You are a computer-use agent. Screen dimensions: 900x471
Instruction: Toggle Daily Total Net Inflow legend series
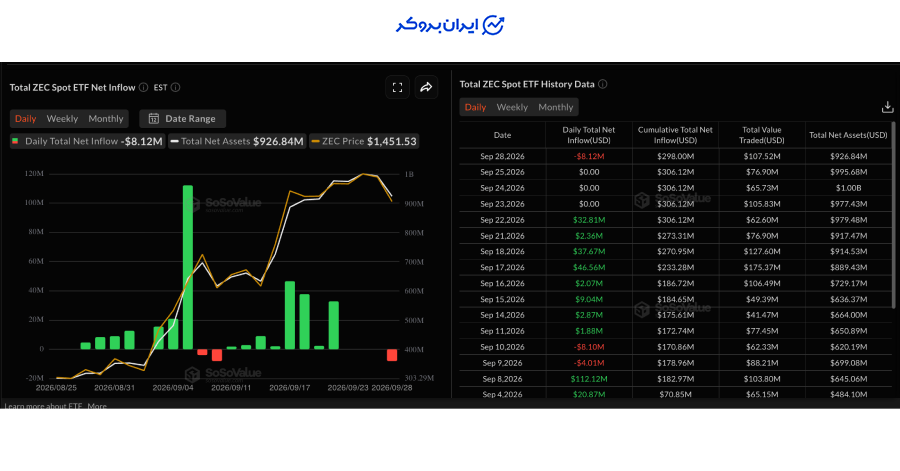point(88,141)
